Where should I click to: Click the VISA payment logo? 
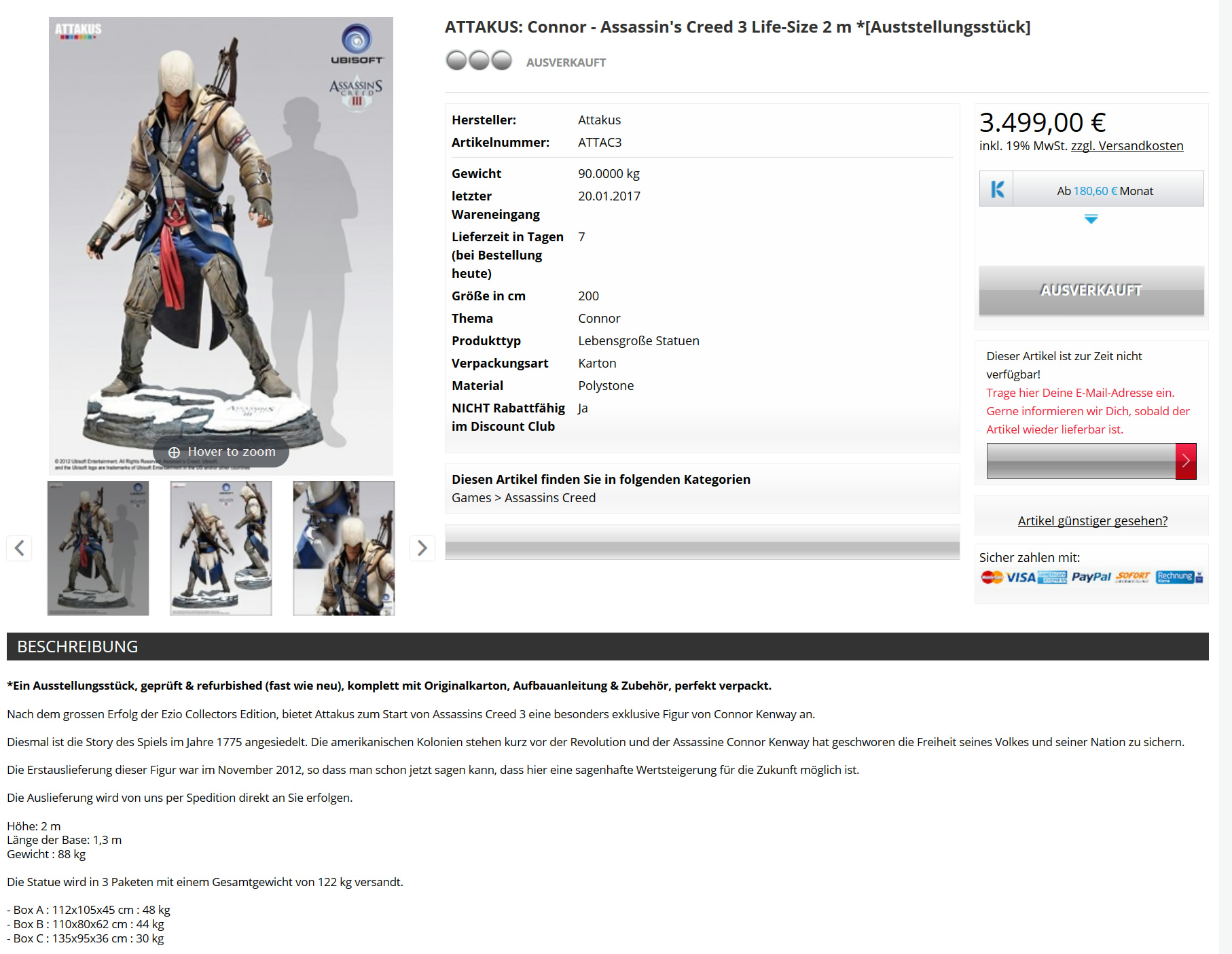pos(1021,577)
